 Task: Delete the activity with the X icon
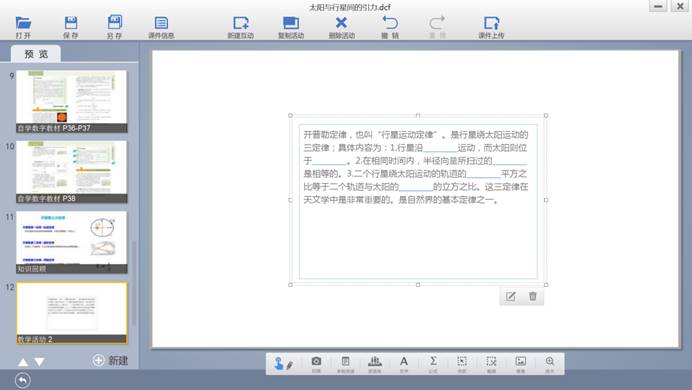click(x=341, y=27)
